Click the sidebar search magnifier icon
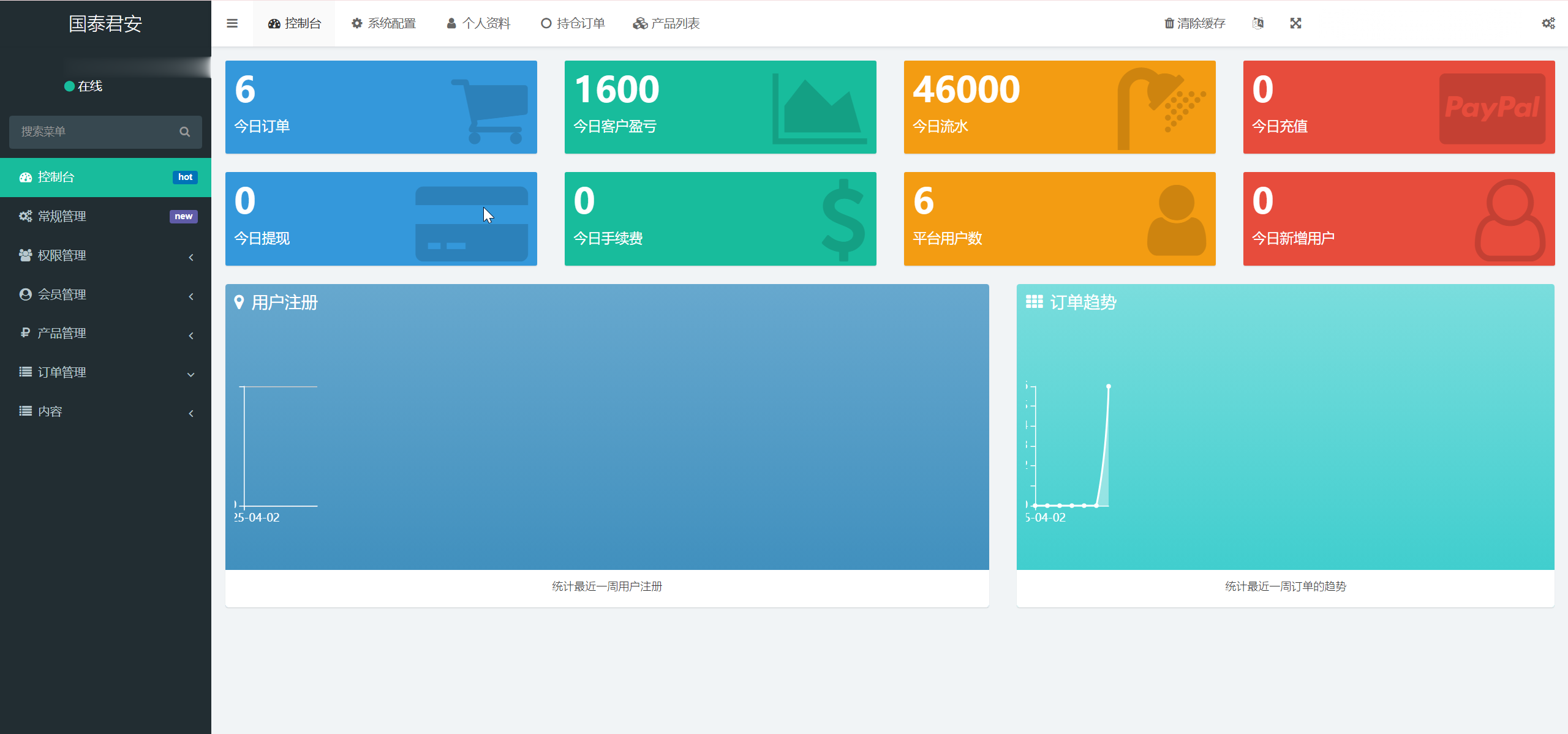This screenshot has width=1568, height=734. point(184,132)
